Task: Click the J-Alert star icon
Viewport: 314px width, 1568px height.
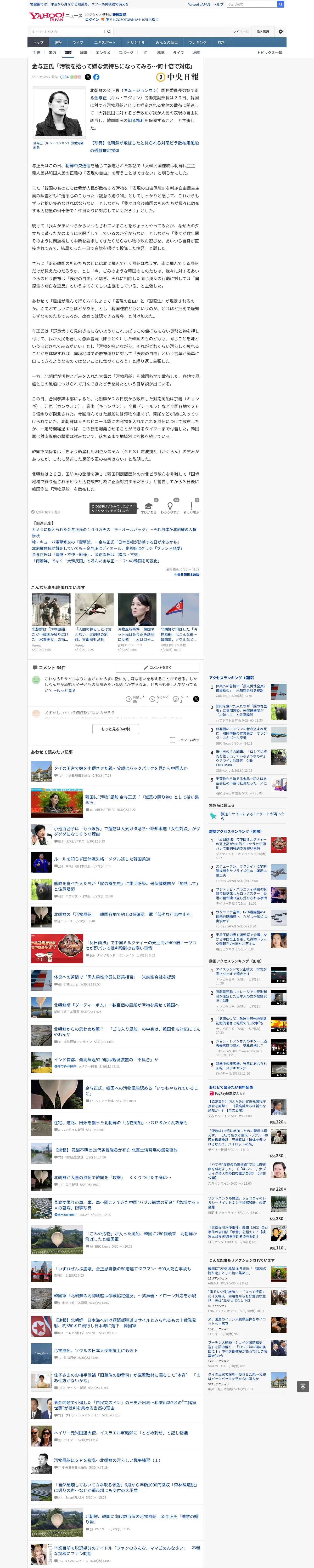Action: [213, 816]
